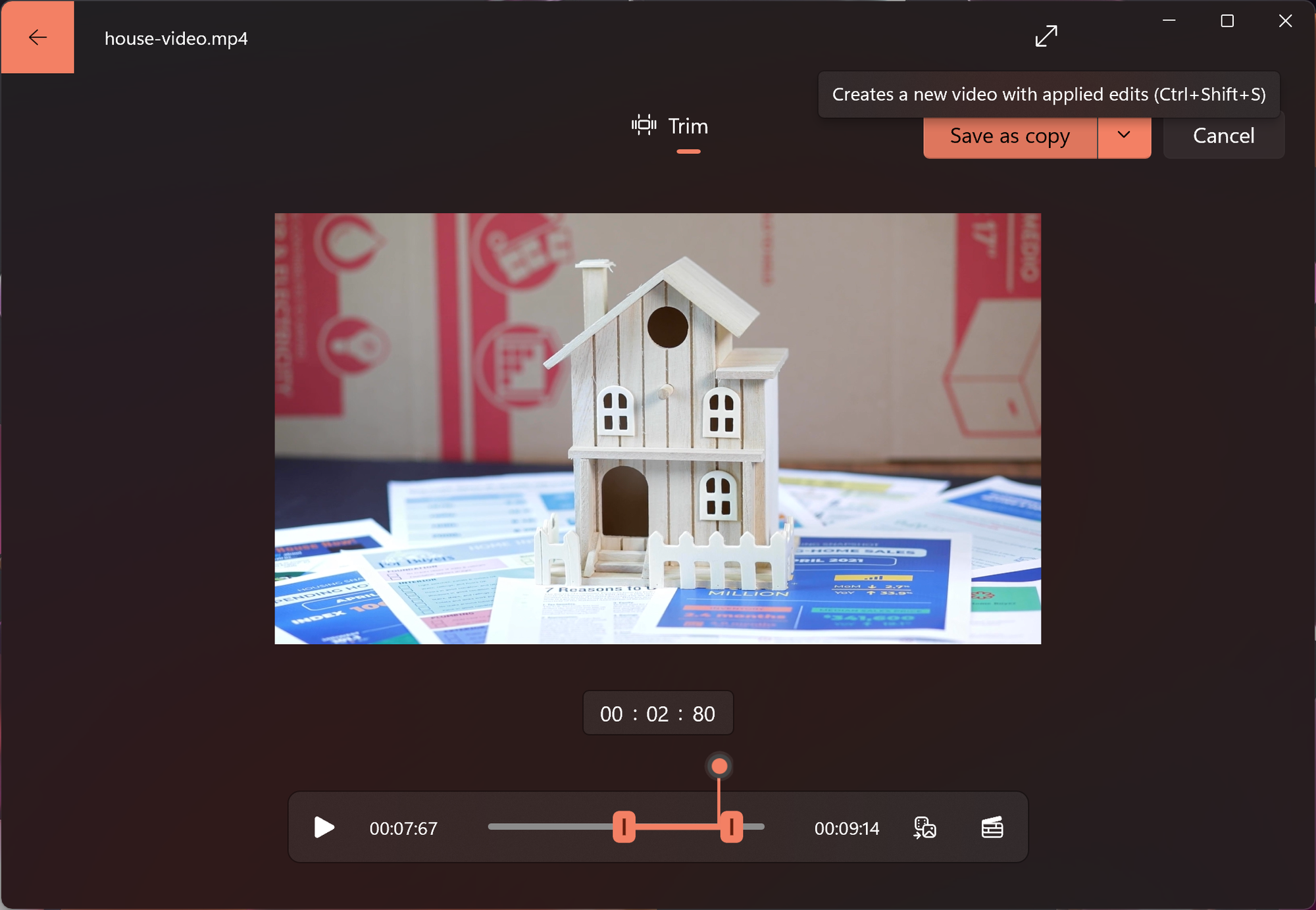Click the back arrow navigation icon

coord(38,38)
